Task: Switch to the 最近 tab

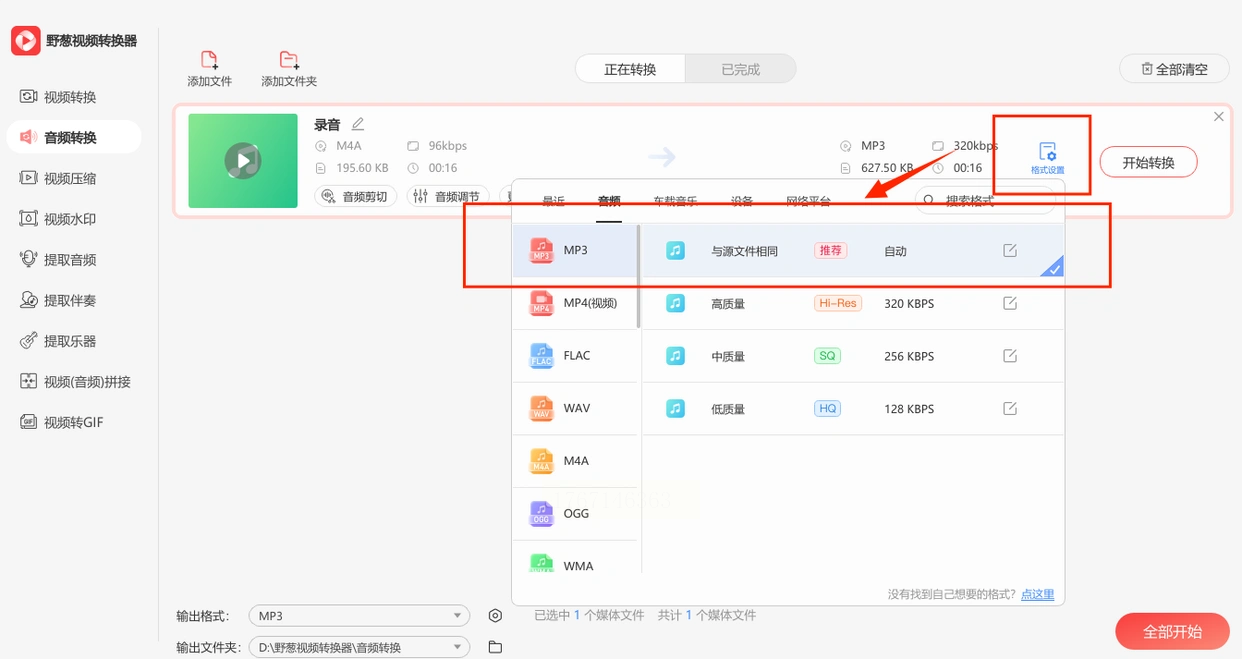Action: click(553, 201)
